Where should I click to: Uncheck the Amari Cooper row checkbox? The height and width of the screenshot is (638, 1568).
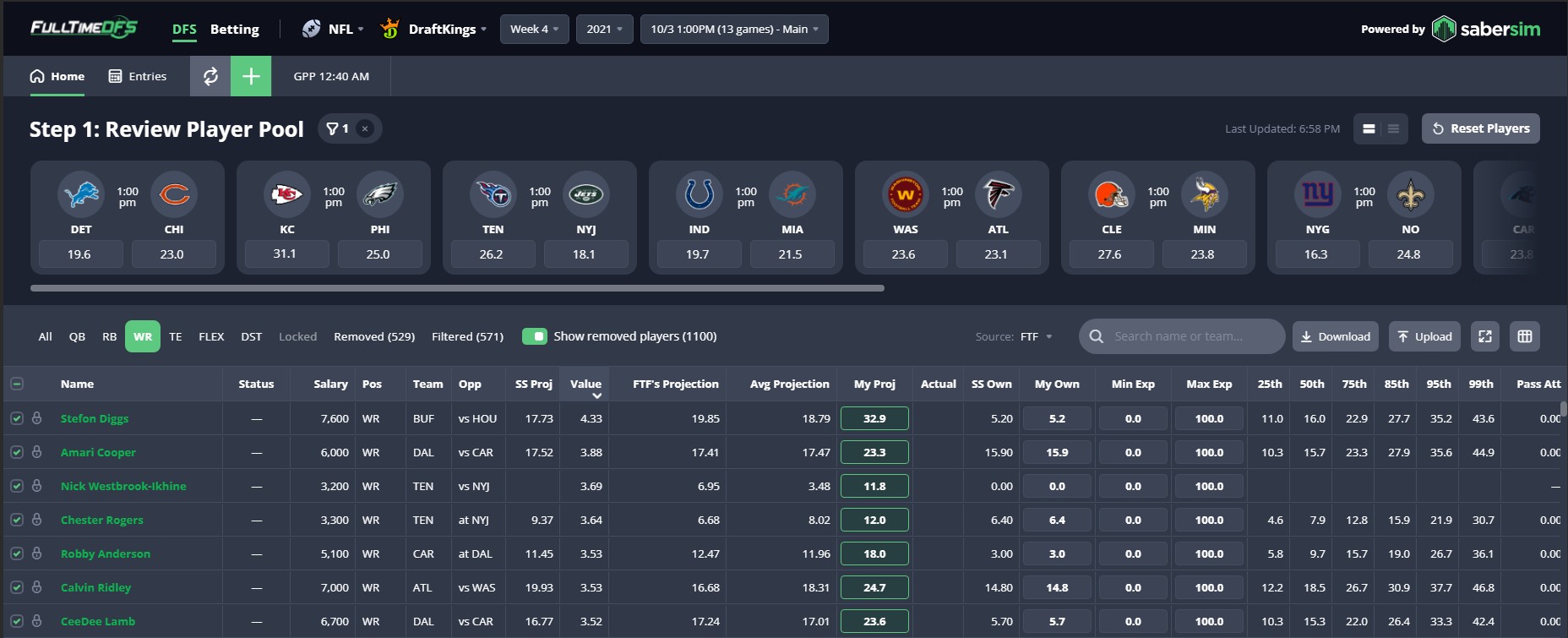16,452
